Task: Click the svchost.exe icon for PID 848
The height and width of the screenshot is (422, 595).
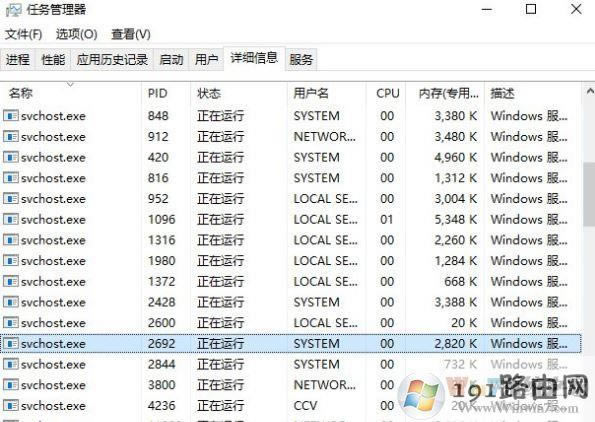Action: click(11, 116)
